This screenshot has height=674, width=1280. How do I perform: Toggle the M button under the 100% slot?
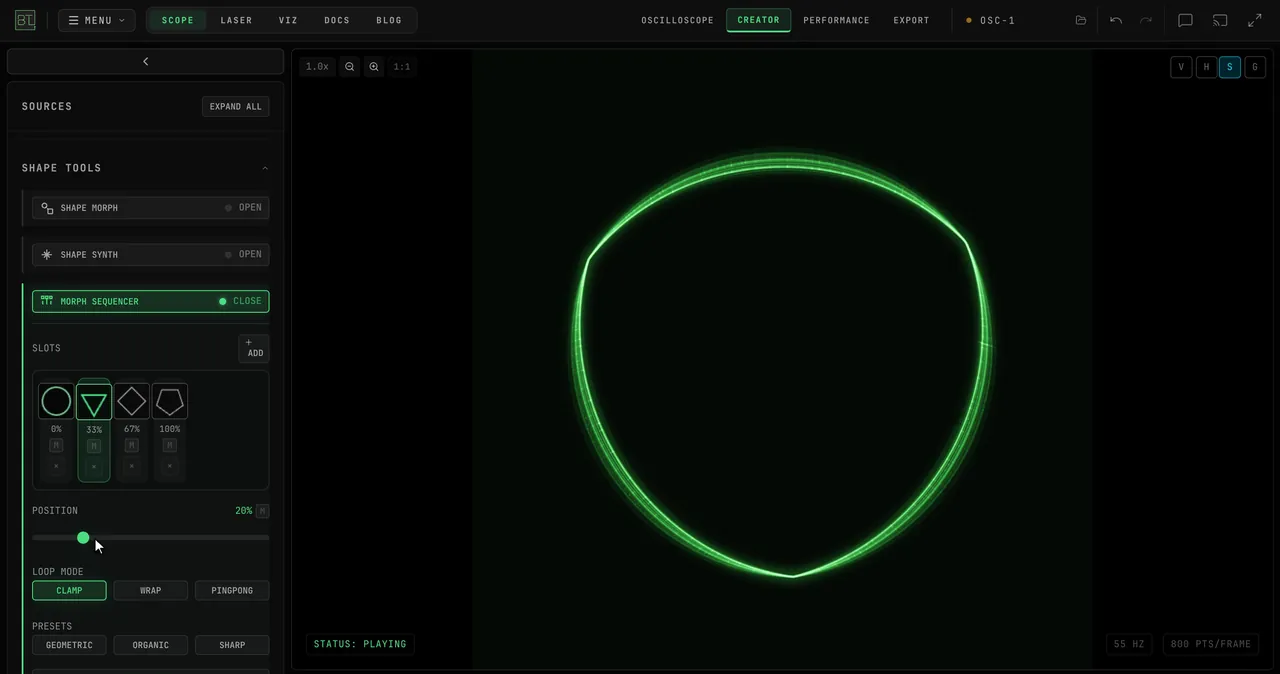tap(170, 445)
